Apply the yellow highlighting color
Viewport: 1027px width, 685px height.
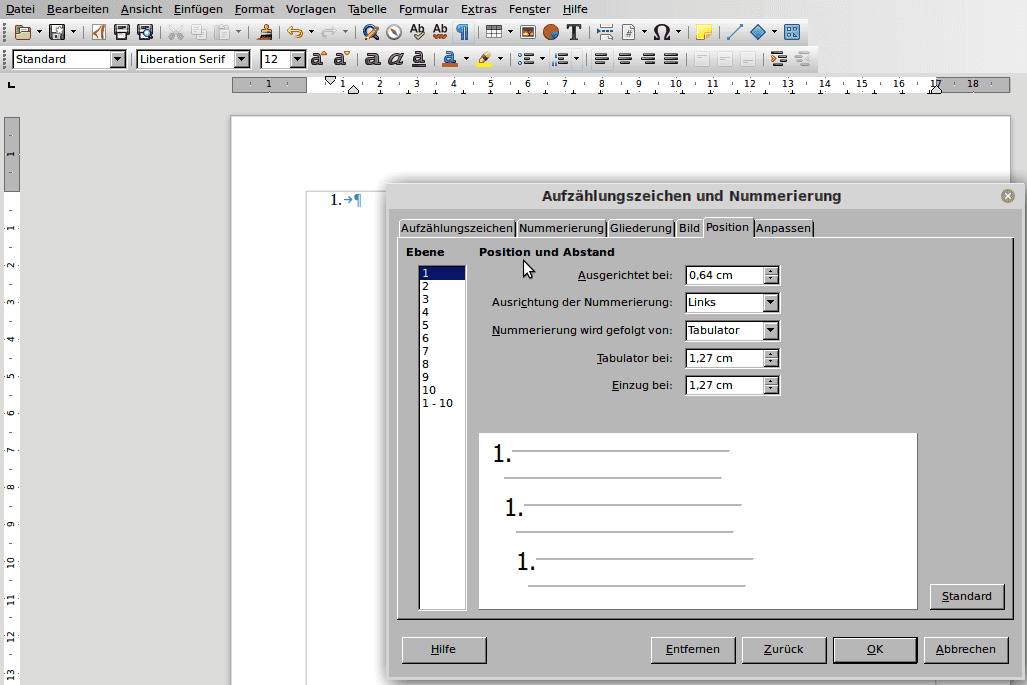pos(484,59)
